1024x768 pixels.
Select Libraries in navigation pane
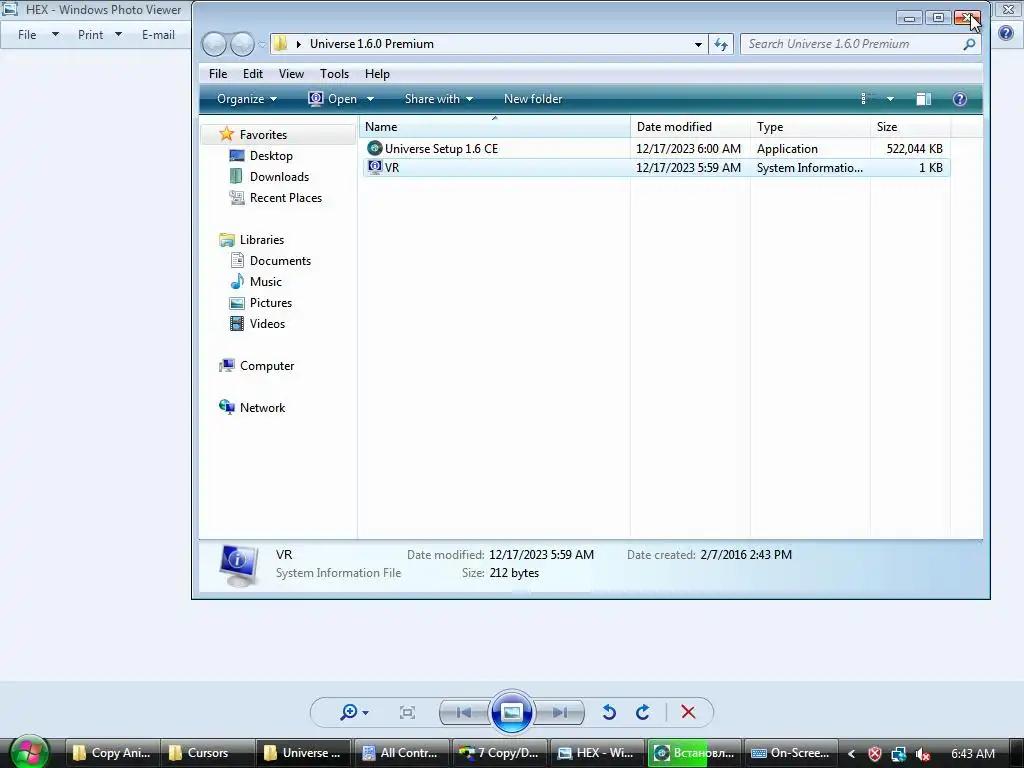point(262,240)
